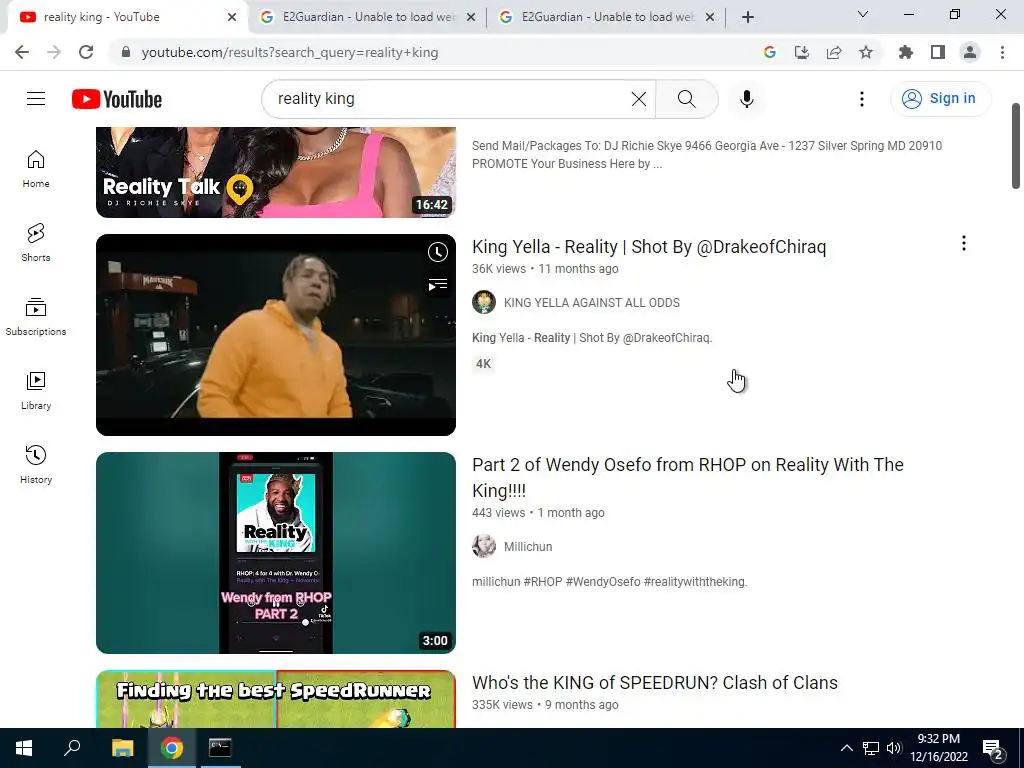Image resolution: width=1024 pixels, height=768 pixels.
Task: Open the YouTube hamburger guide menu
Action: coord(36,99)
